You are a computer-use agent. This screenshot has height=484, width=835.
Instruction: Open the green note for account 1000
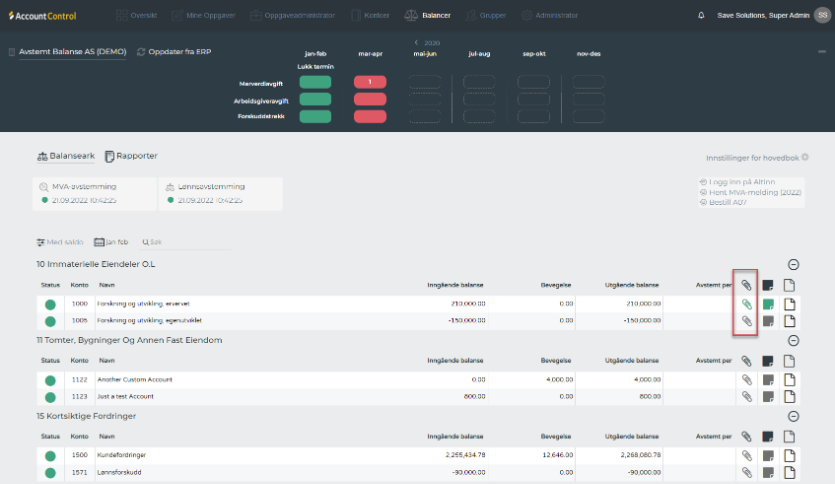tap(768, 304)
